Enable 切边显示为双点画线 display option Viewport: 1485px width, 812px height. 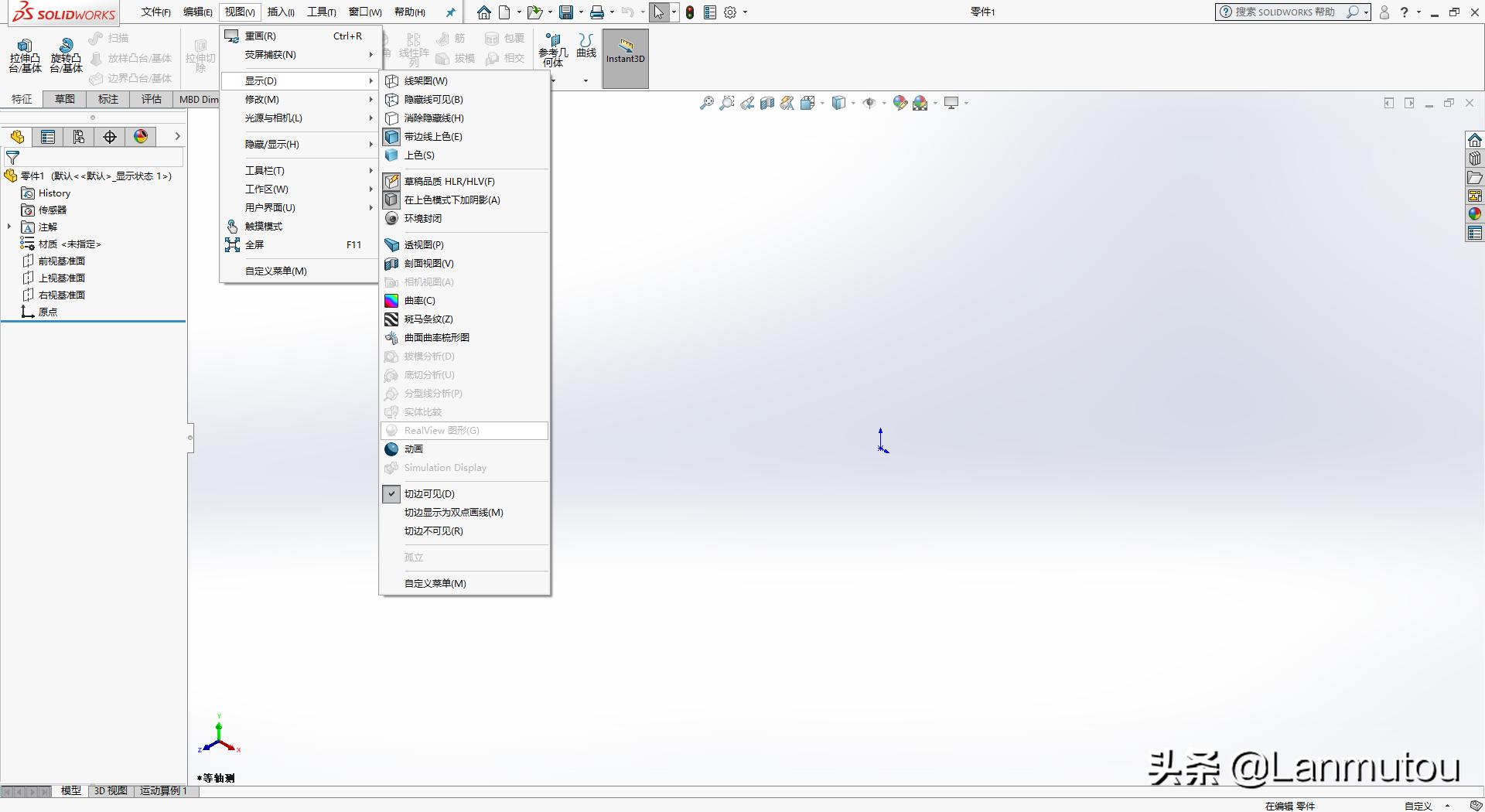453,512
